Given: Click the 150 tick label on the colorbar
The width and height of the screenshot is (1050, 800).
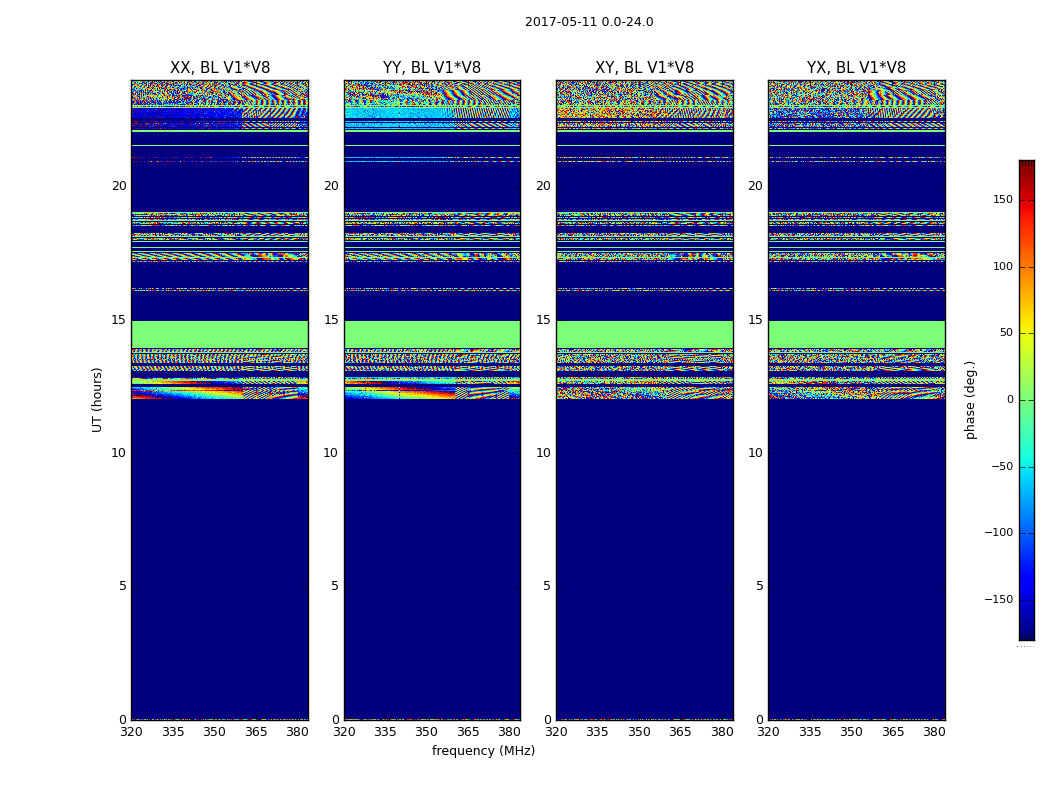Looking at the screenshot, I should click(x=1003, y=199).
